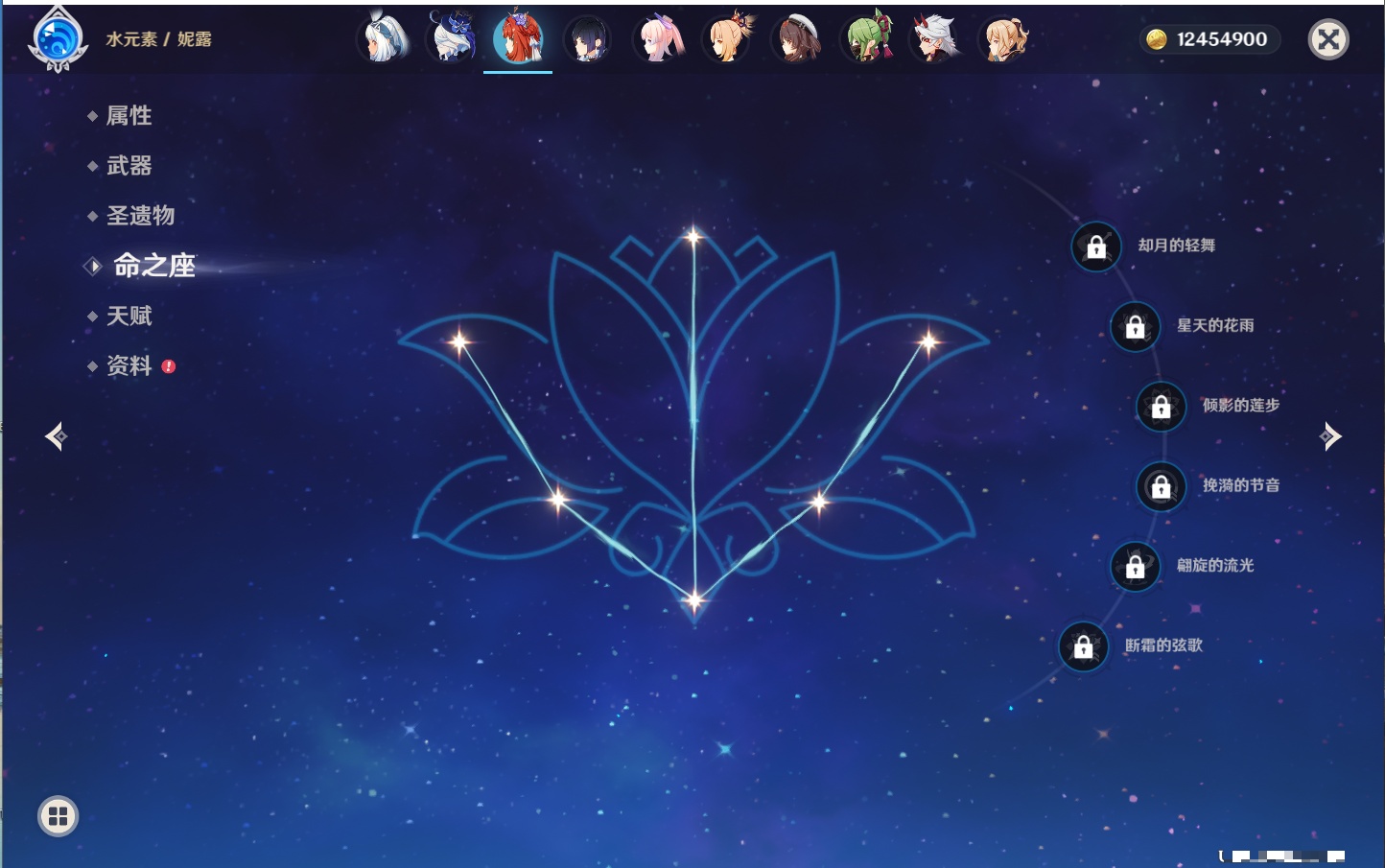Select the brown-haired white-cap character portrait
The height and width of the screenshot is (868, 1385).
pos(797,39)
